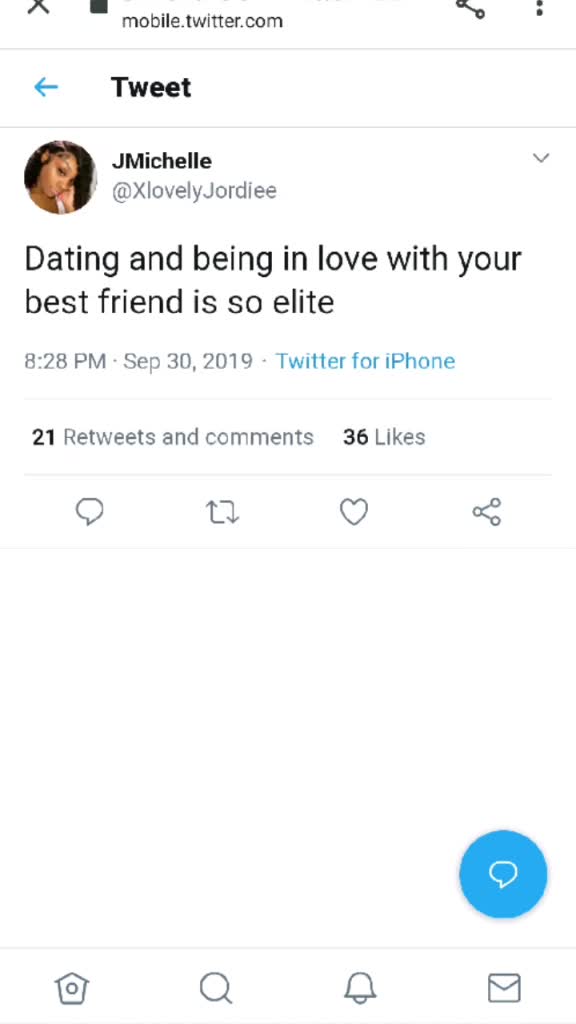576x1024 pixels.
Task: Retweet JMichelle's tweet
Action: 223,512
